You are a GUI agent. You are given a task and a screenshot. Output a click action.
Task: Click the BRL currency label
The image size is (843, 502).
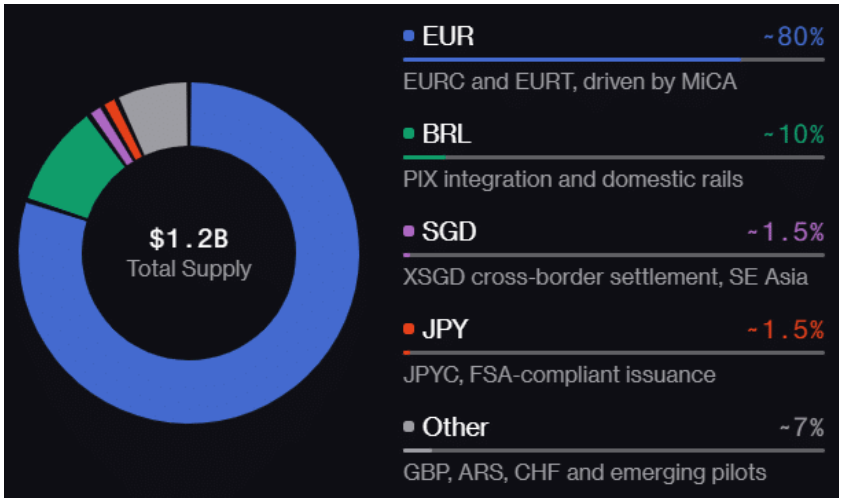[447, 134]
